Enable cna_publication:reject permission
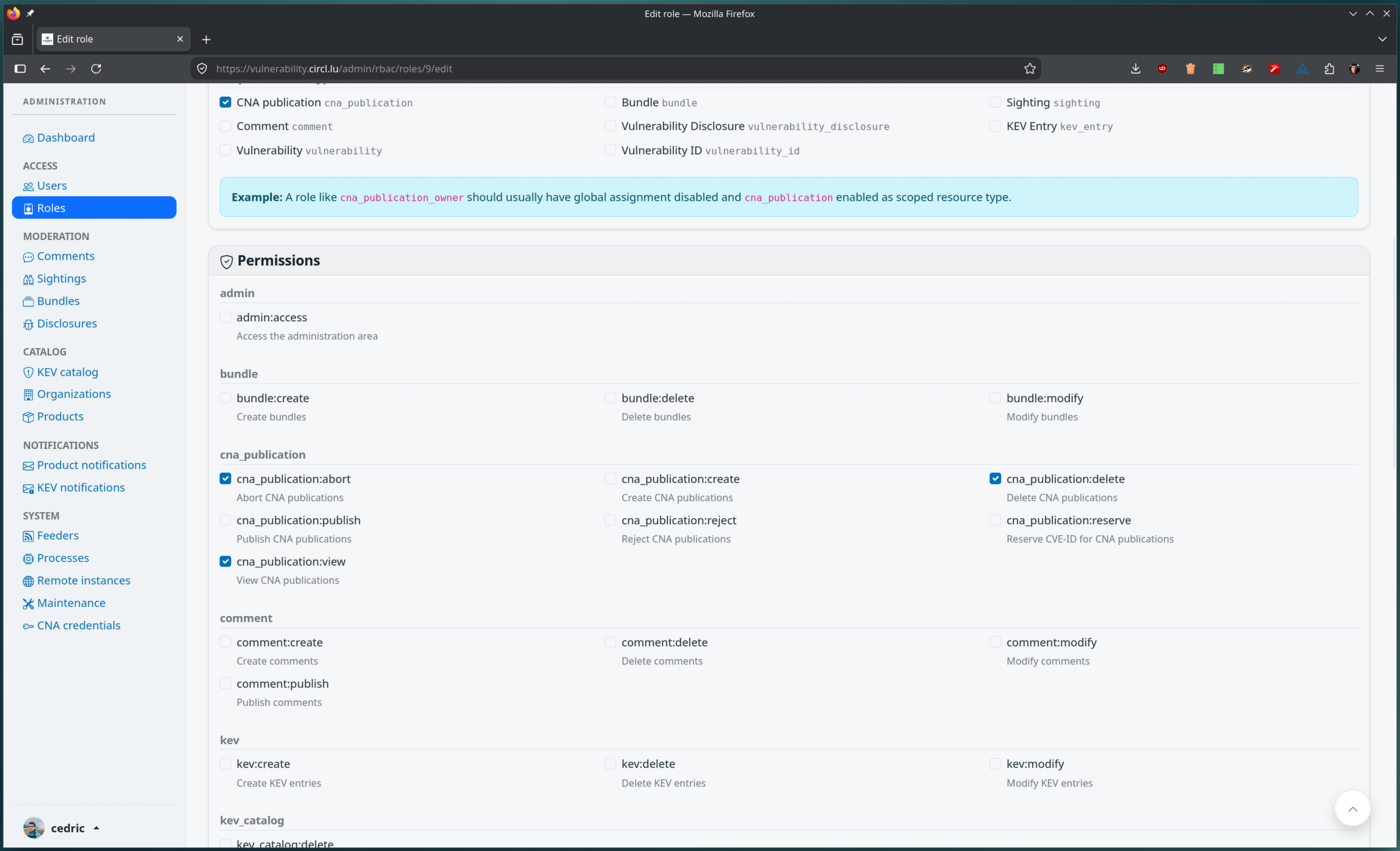Image resolution: width=1400 pixels, height=851 pixels. [x=610, y=520]
